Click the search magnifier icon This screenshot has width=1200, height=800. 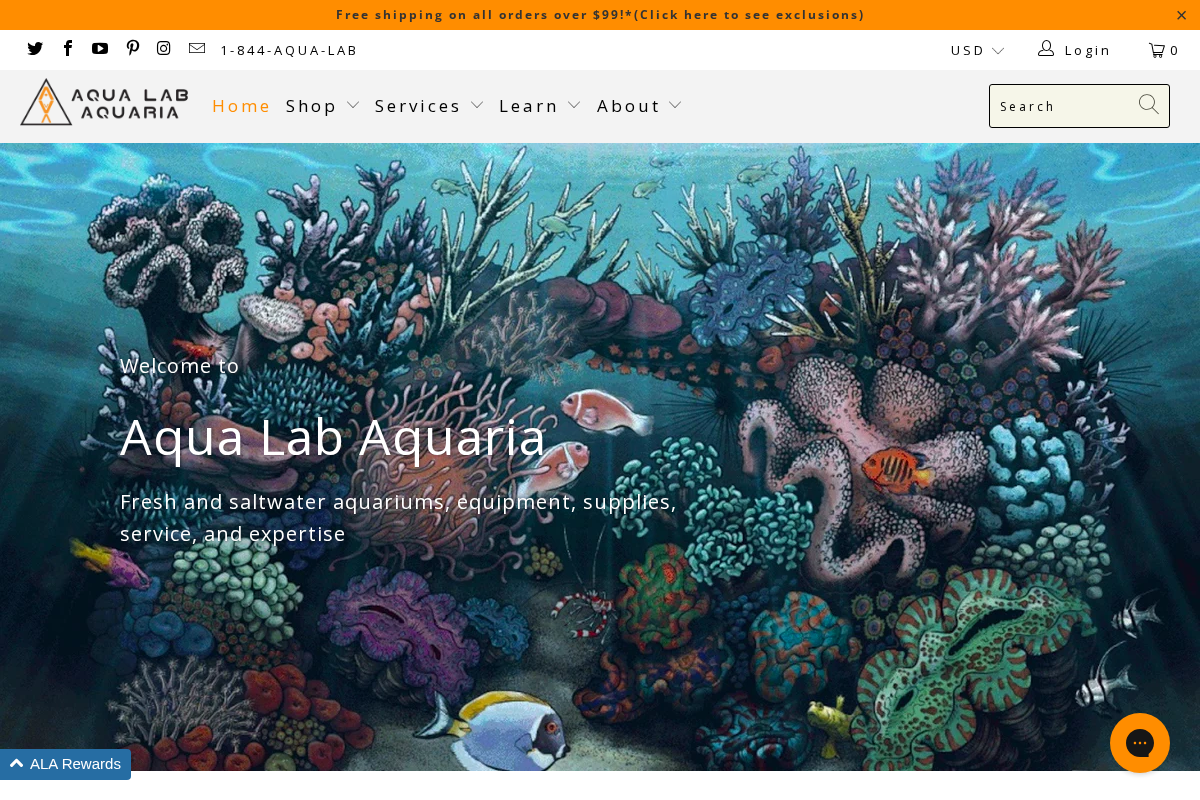1148,104
